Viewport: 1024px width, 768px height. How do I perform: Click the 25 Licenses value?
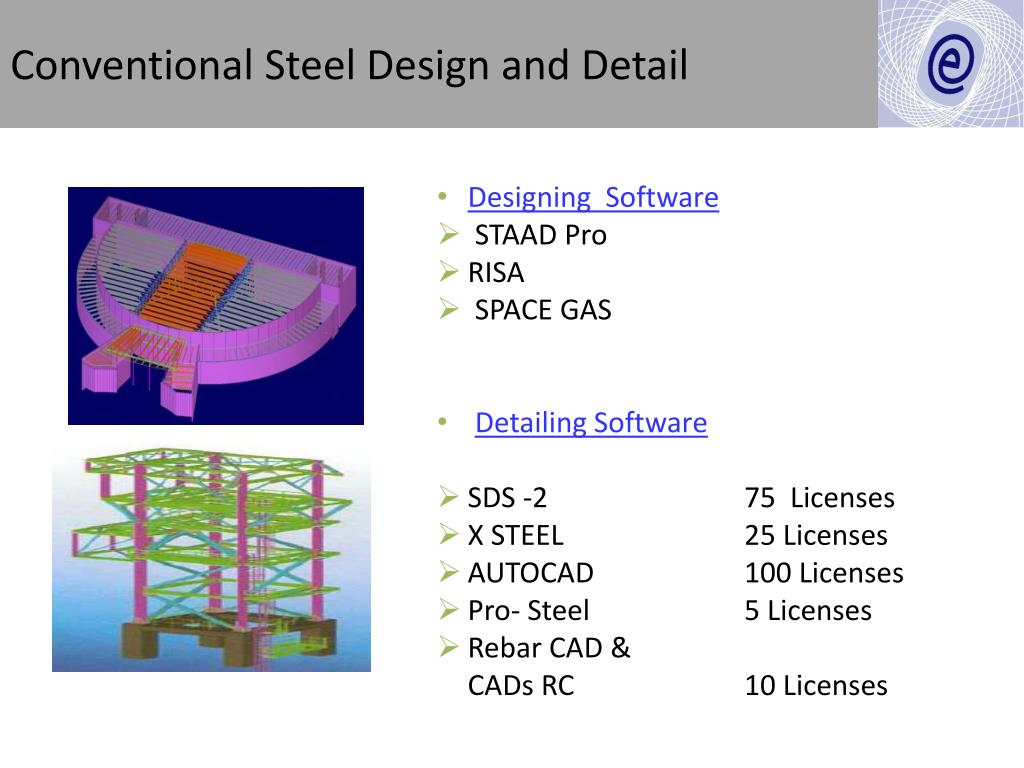816,536
